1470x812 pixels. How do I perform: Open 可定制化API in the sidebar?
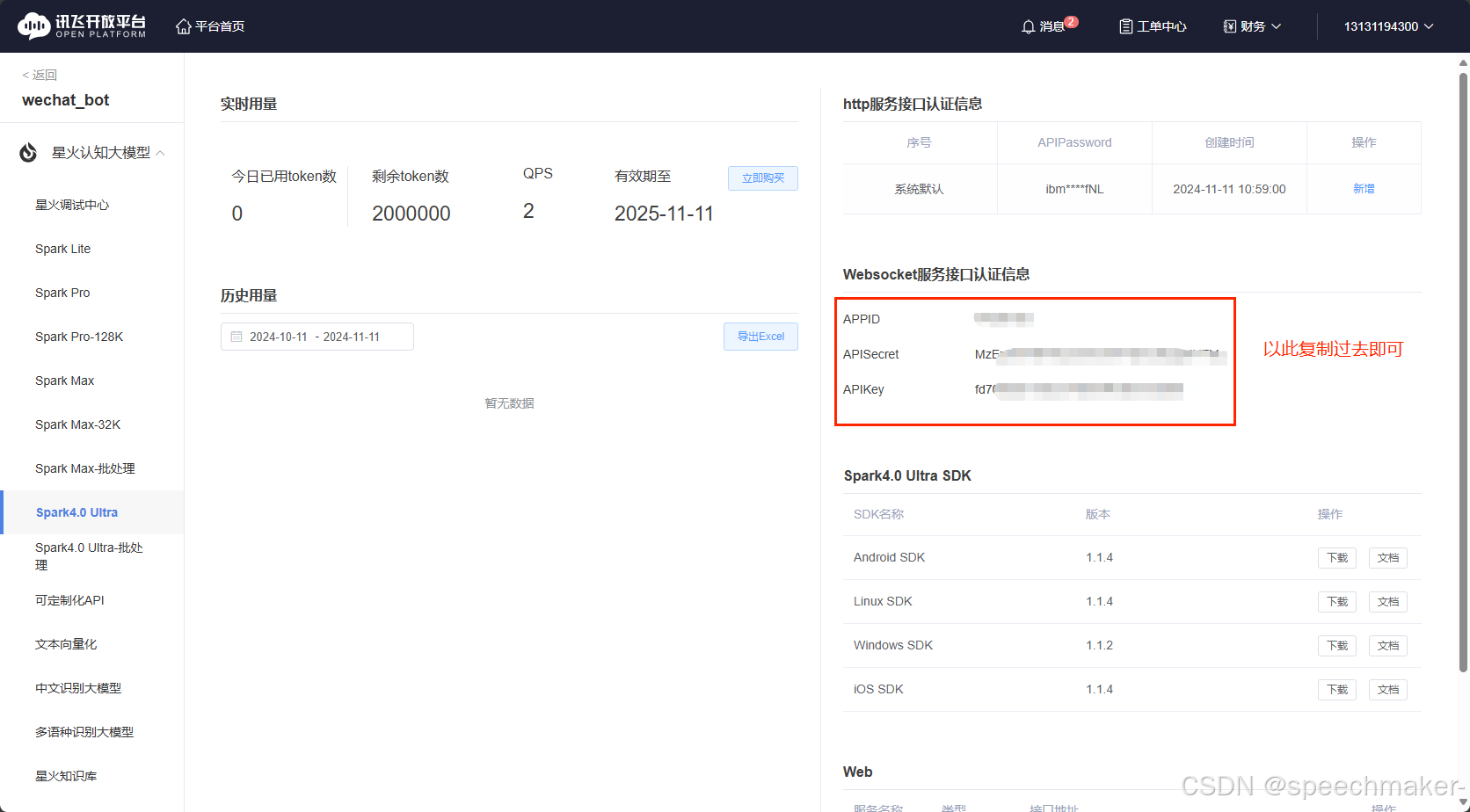(69, 600)
